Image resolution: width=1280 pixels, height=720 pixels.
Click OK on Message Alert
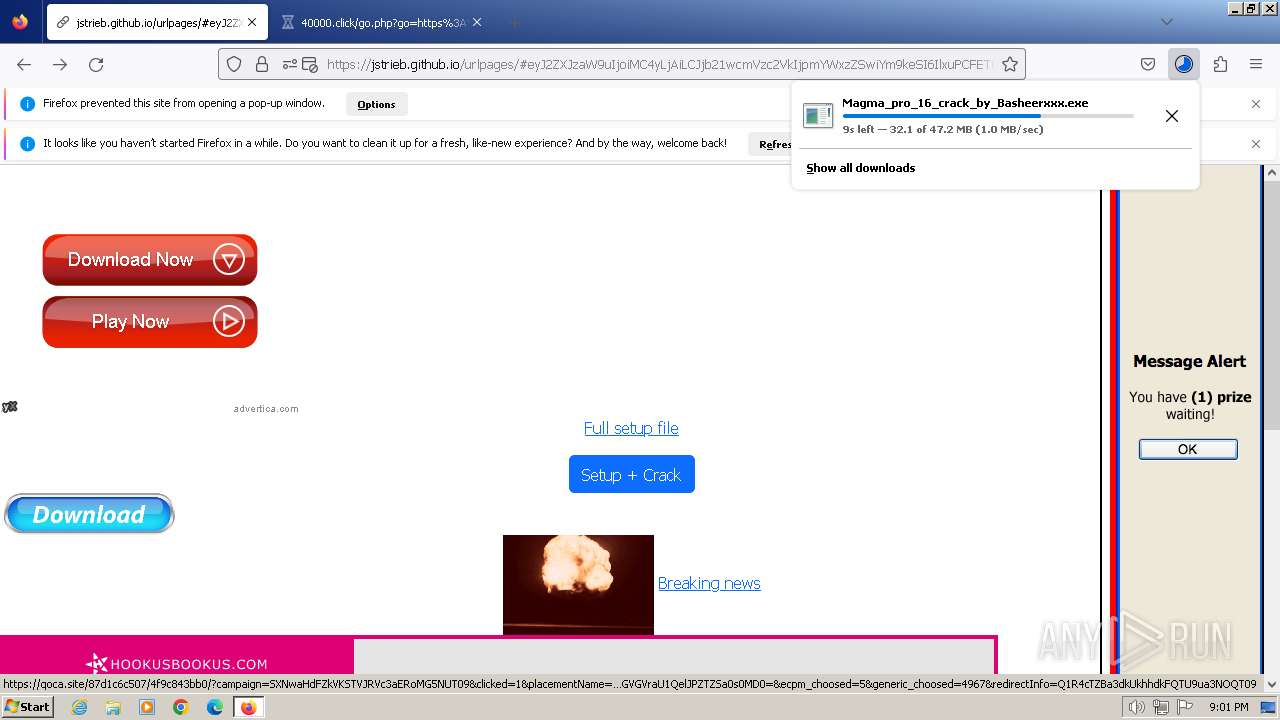point(1188,449)
